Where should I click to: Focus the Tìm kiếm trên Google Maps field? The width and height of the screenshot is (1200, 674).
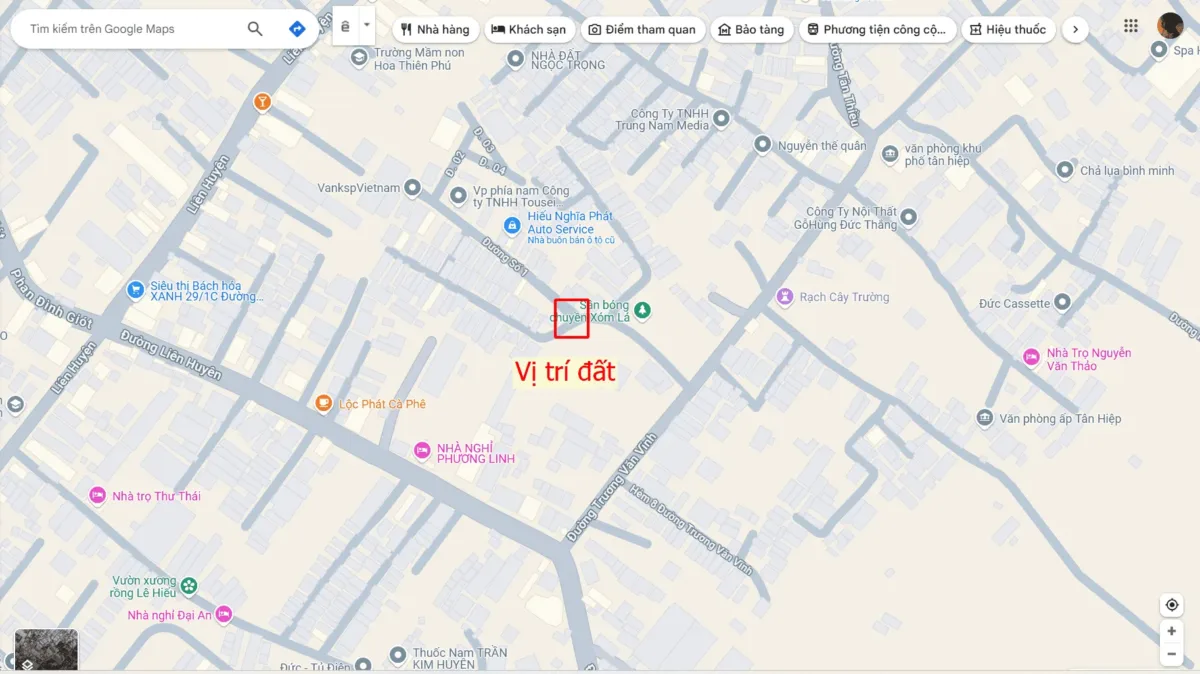pyautogui.click(x=130, y=29)
